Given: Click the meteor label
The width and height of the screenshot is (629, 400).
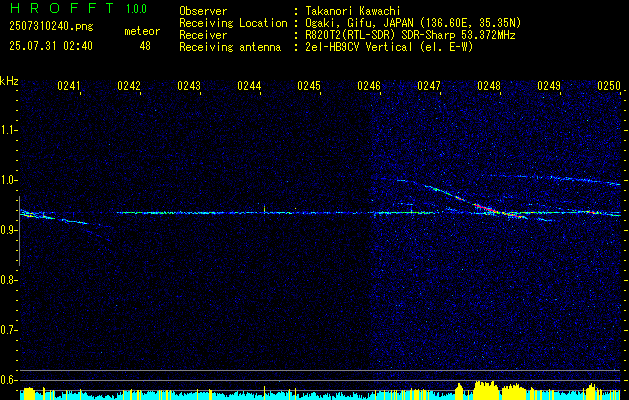Looking at the screenshot, I should pos(142,31).
